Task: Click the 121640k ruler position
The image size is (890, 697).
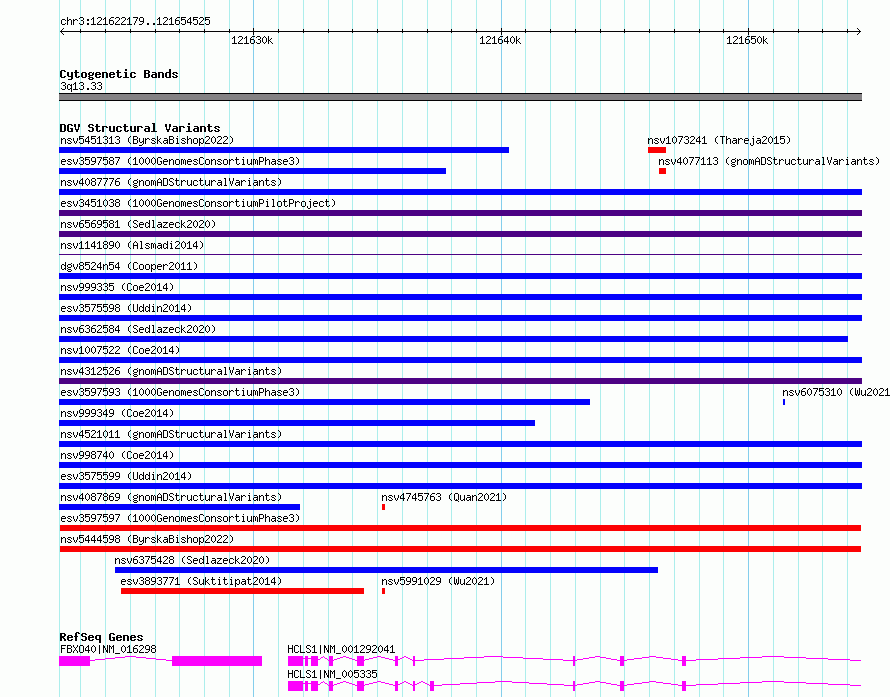Action: pos(500,40)
